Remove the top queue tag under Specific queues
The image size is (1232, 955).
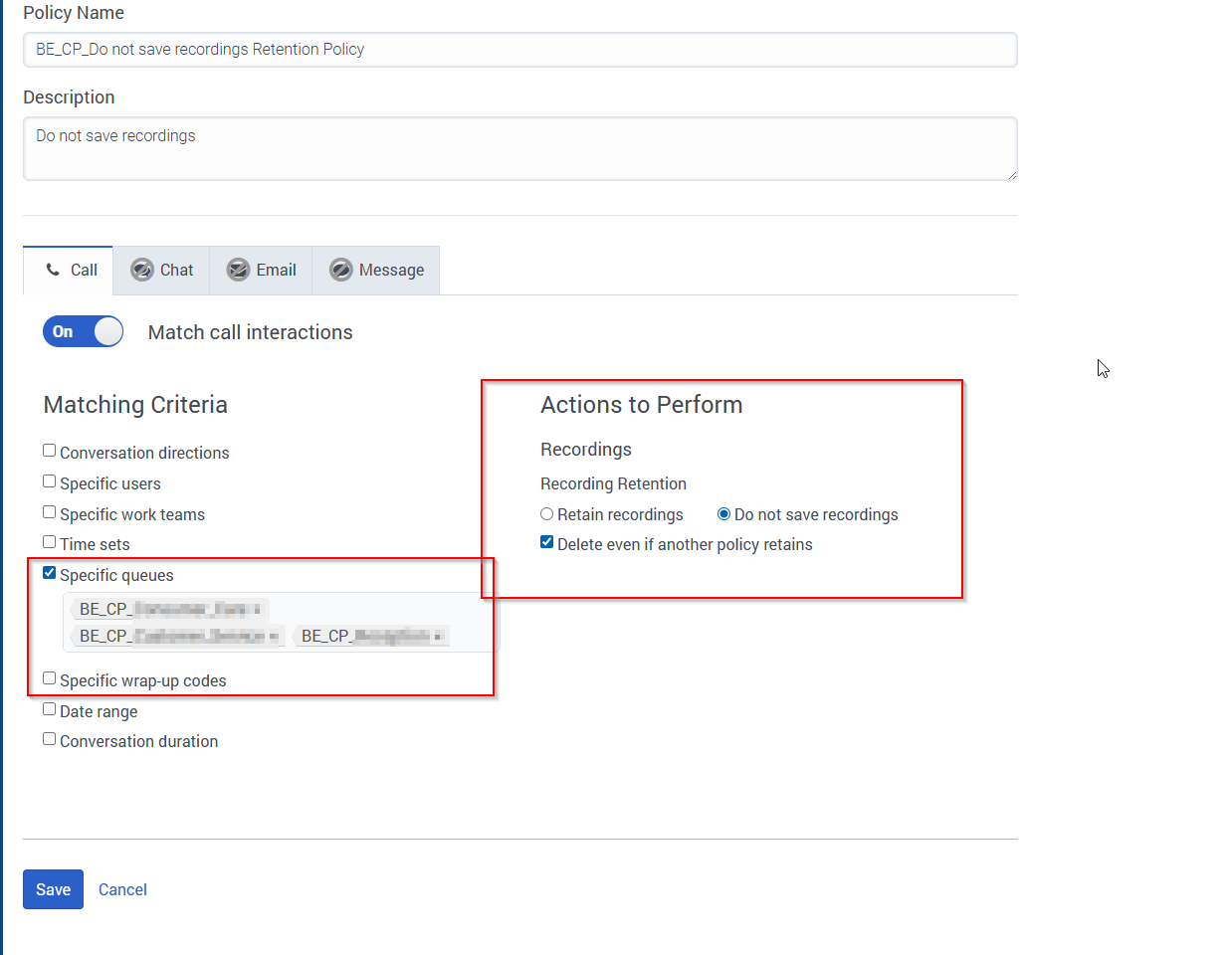(257, 610)
